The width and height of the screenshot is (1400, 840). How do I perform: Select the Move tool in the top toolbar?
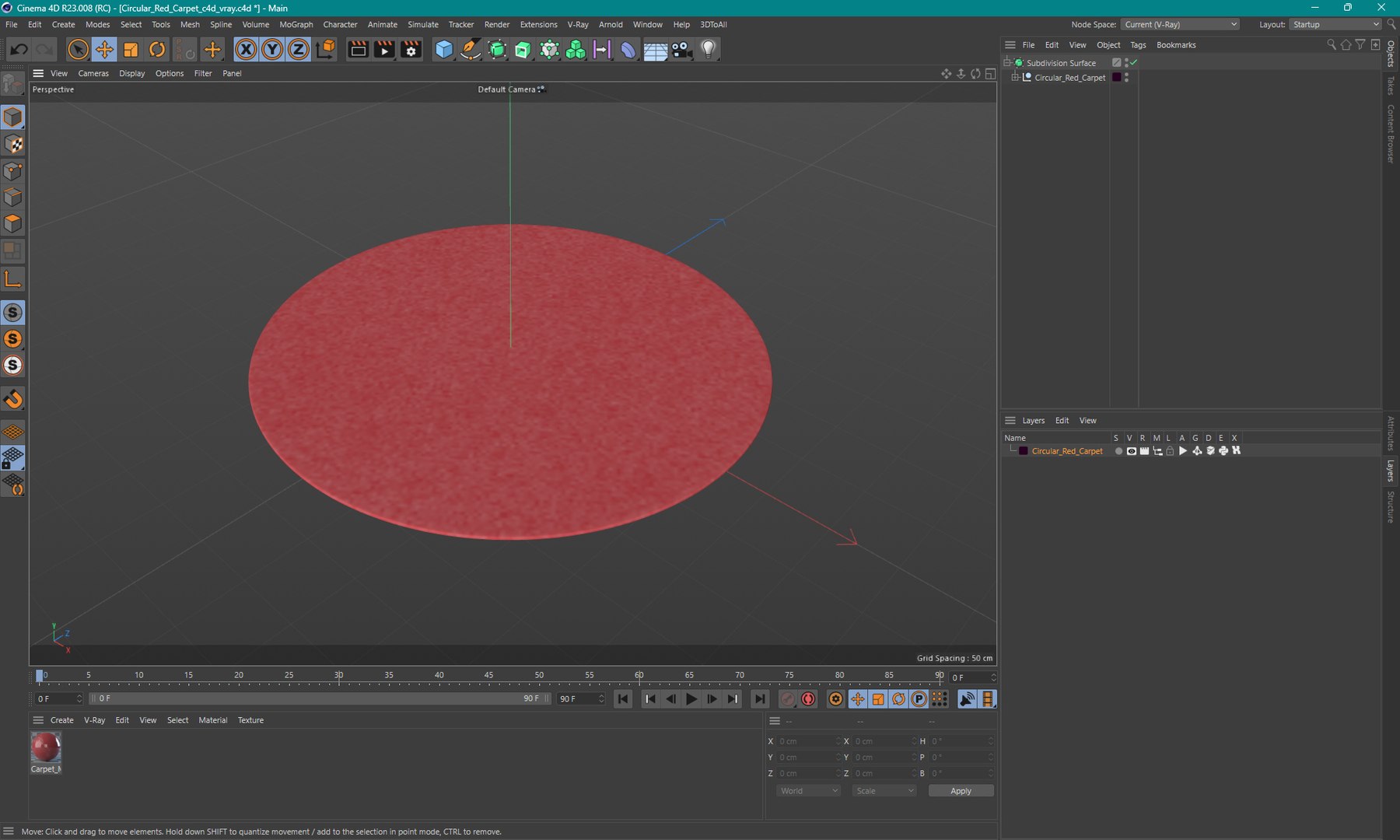tap(104, 50)
